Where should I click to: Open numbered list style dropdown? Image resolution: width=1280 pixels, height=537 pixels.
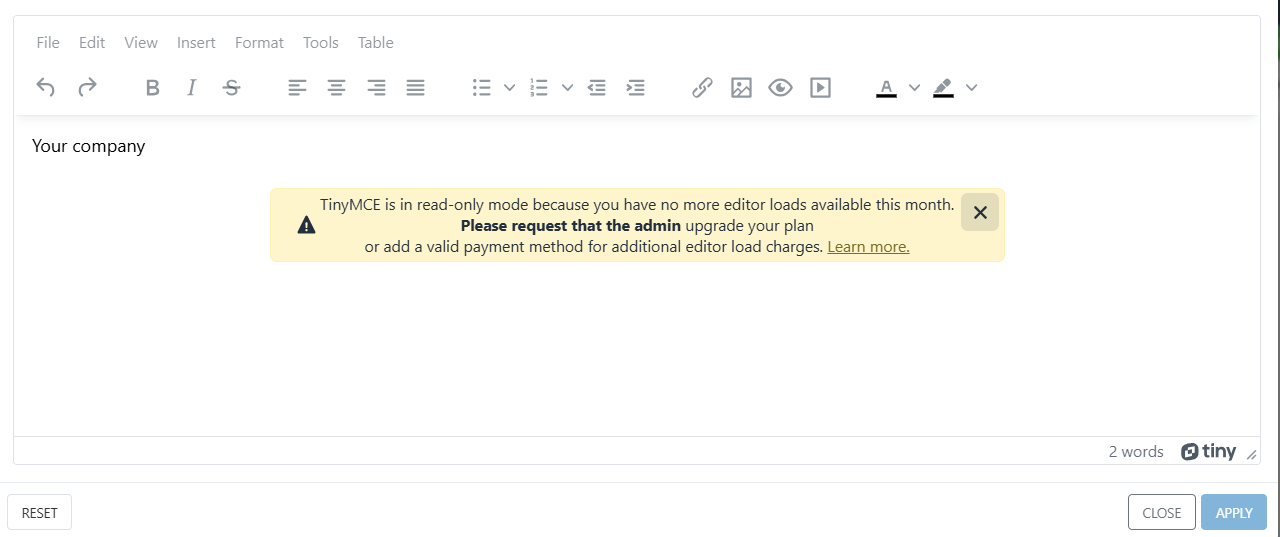(567, 87)
